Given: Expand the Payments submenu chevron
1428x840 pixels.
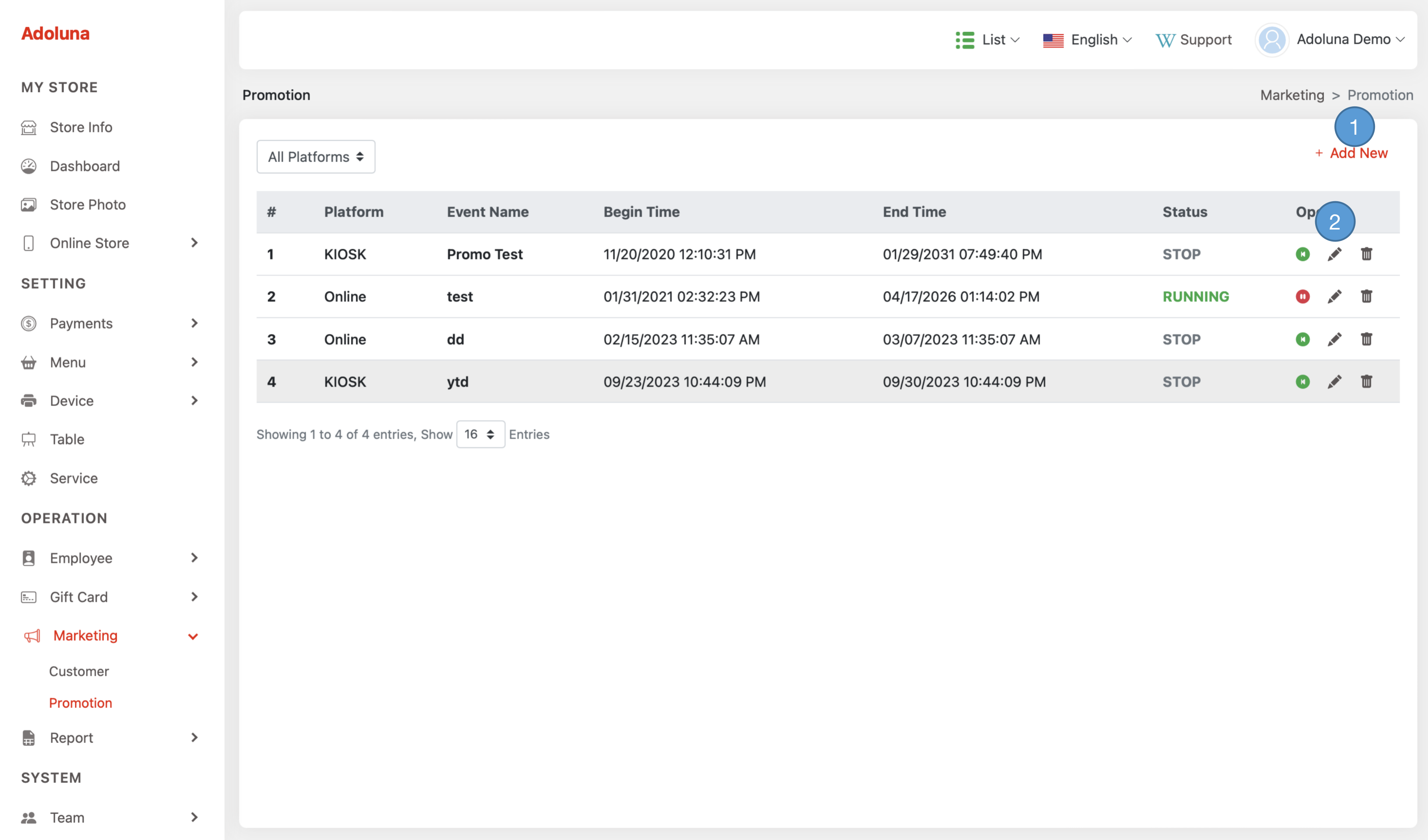Looking at the screenshot, I should tap(195, 324).
